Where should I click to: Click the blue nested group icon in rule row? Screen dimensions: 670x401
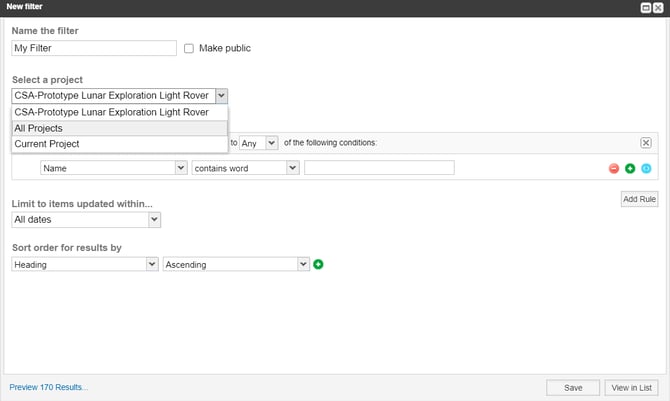(646, 168)
